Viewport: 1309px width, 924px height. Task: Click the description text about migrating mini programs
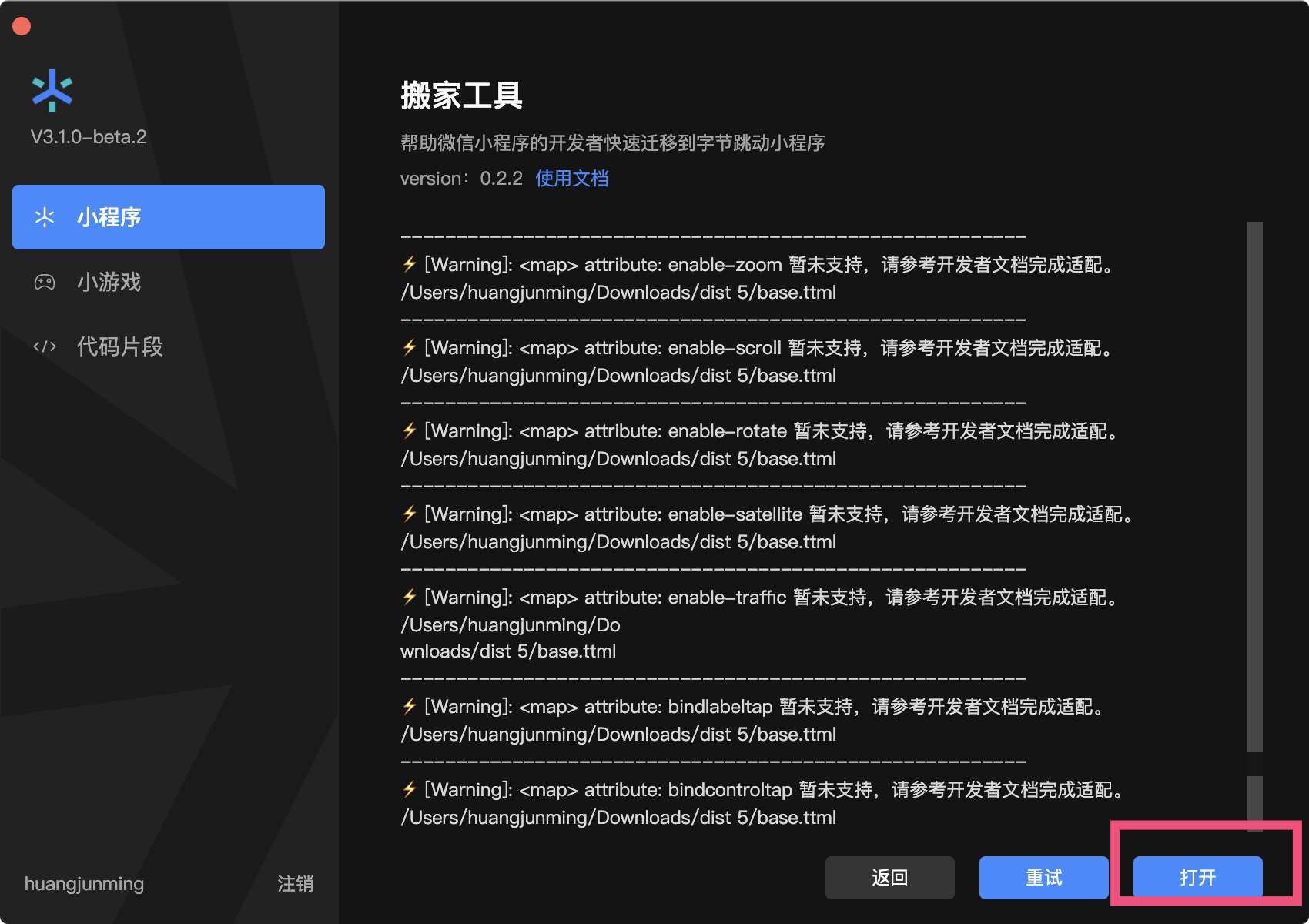click(x=613, y=143)
